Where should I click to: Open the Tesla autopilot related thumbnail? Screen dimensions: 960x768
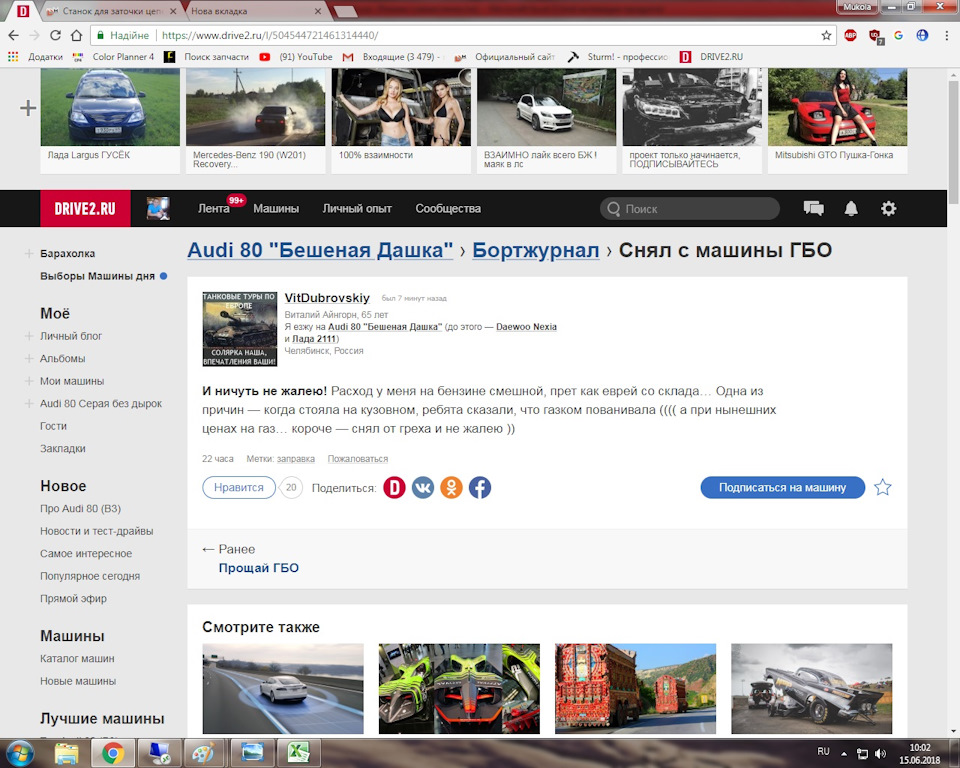tap(283, 688)
